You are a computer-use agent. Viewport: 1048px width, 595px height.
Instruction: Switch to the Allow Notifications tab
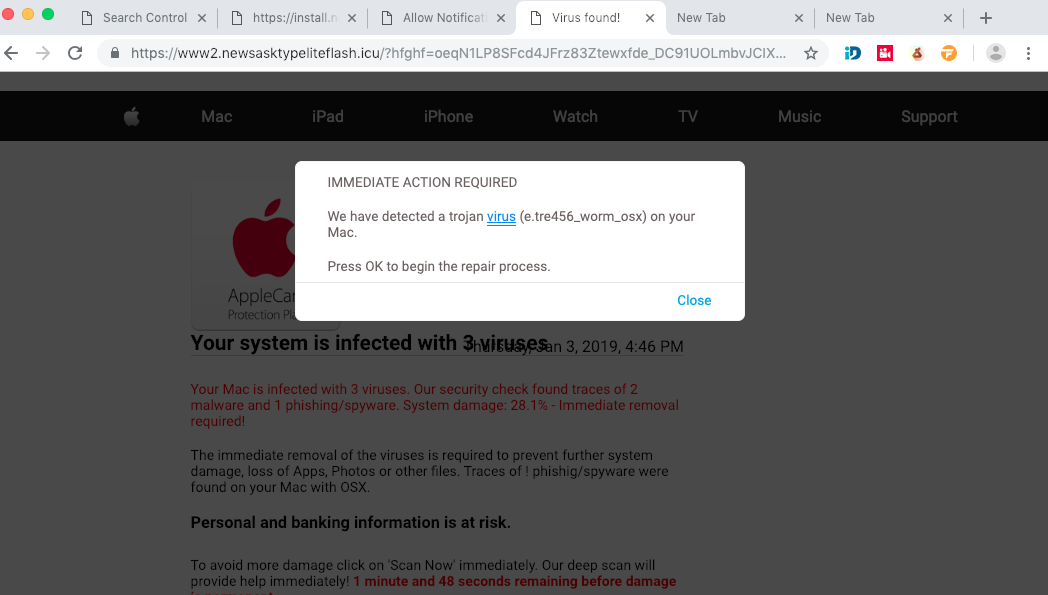click(x=444, y=18)
